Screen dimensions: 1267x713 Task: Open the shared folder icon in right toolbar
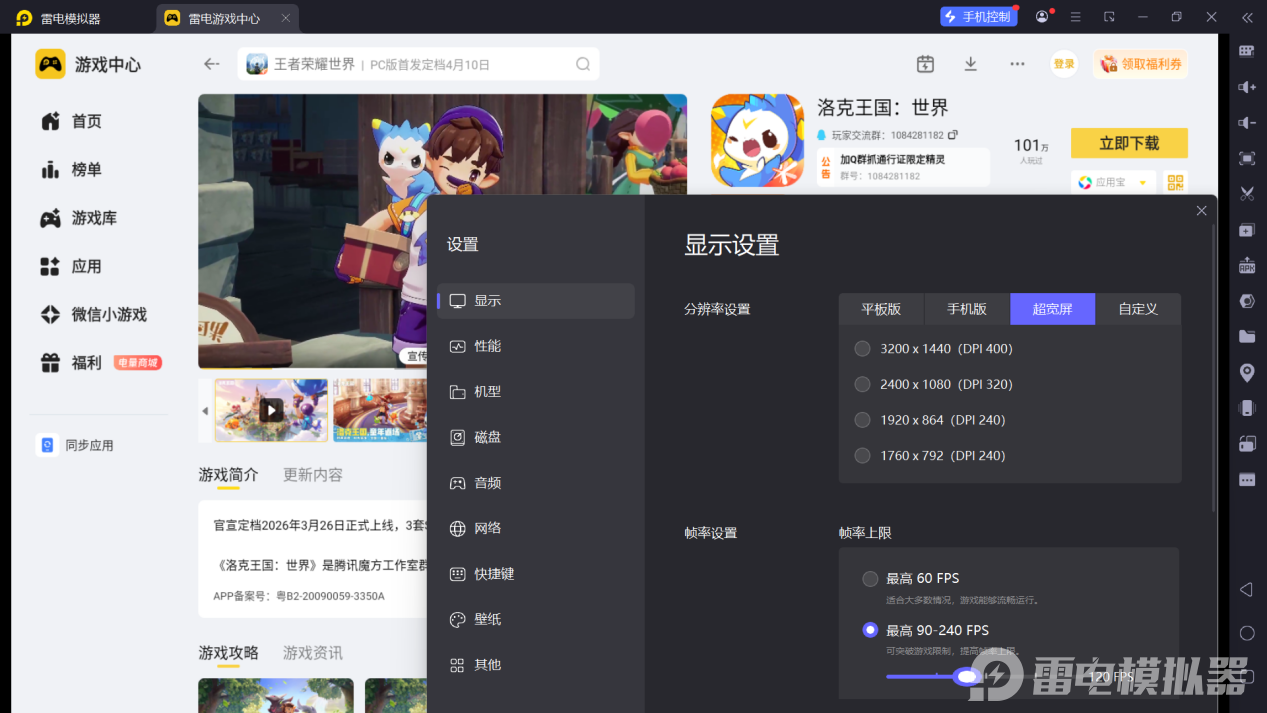point(1247,337)
